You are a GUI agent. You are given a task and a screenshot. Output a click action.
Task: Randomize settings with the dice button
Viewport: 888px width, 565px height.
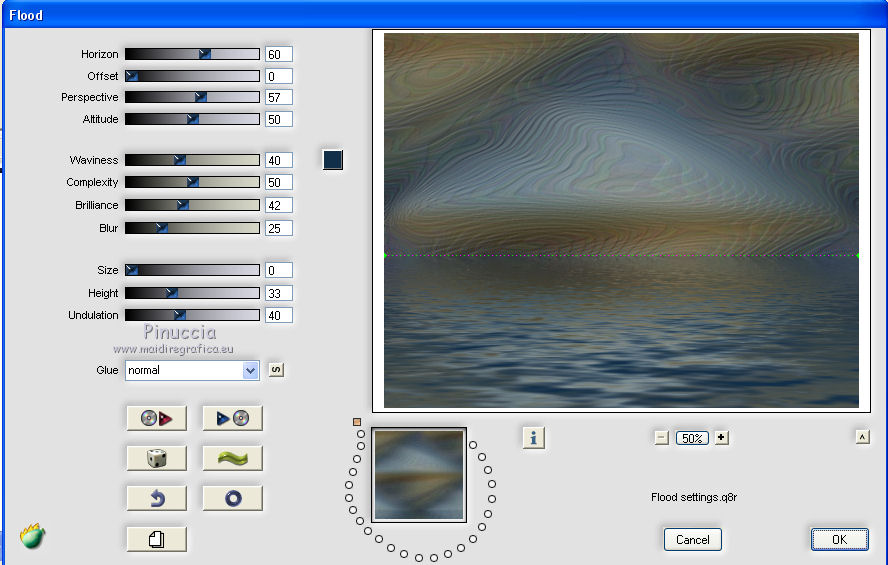pyautogui.click(x=156, y=458)
